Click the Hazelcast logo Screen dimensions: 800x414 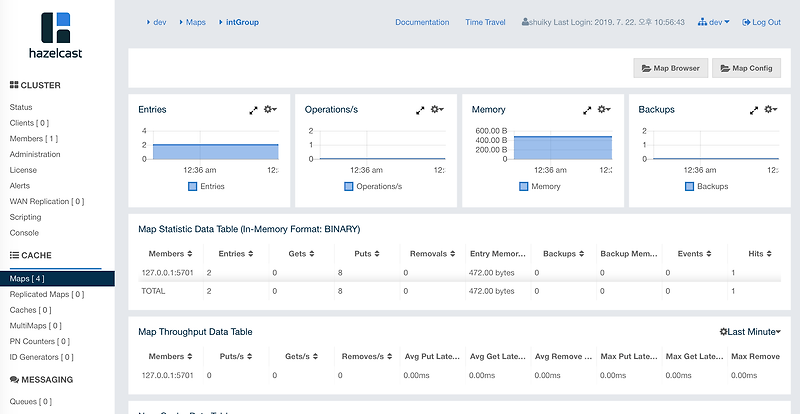click(56, 35)
